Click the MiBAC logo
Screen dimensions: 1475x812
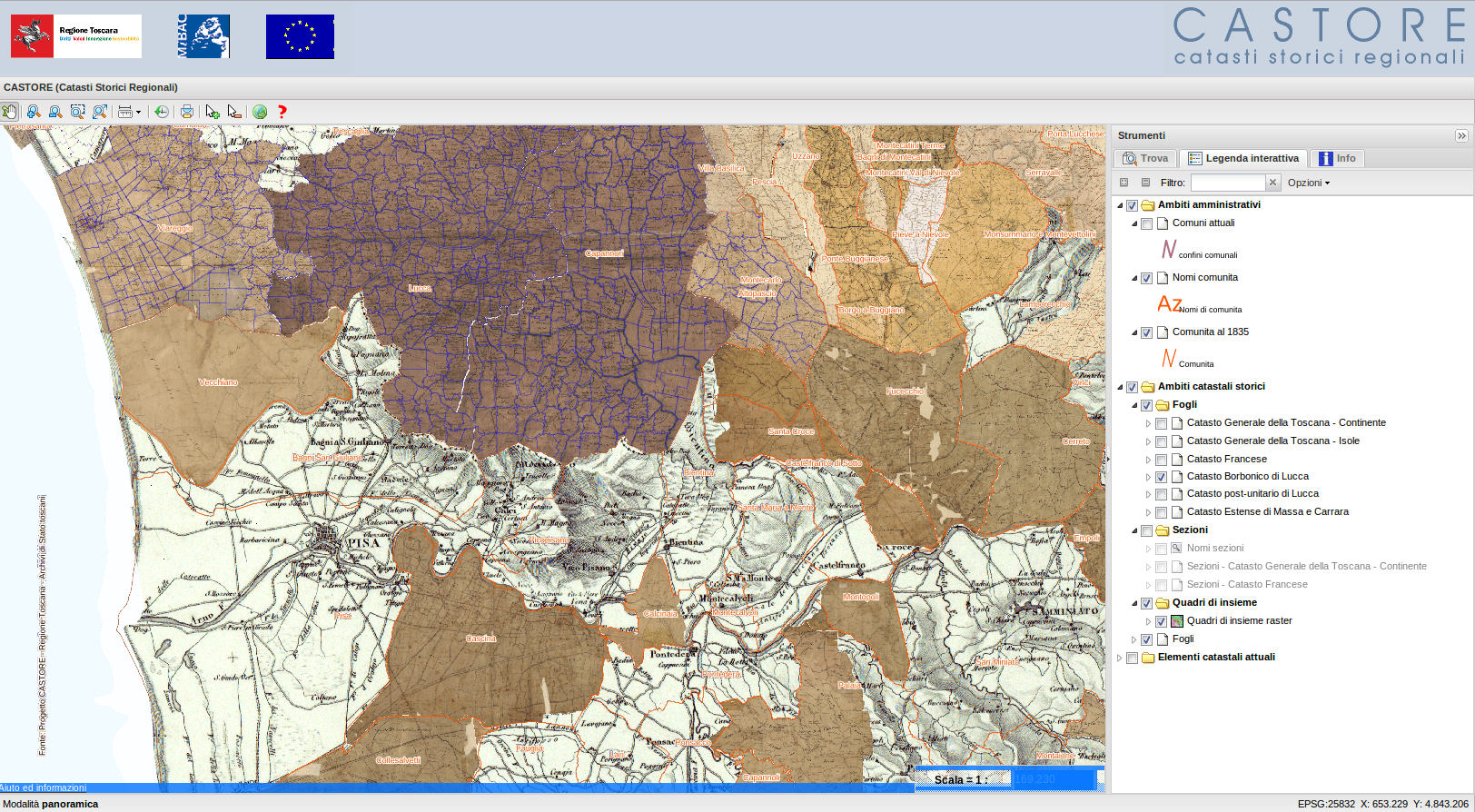click(203, 36)
